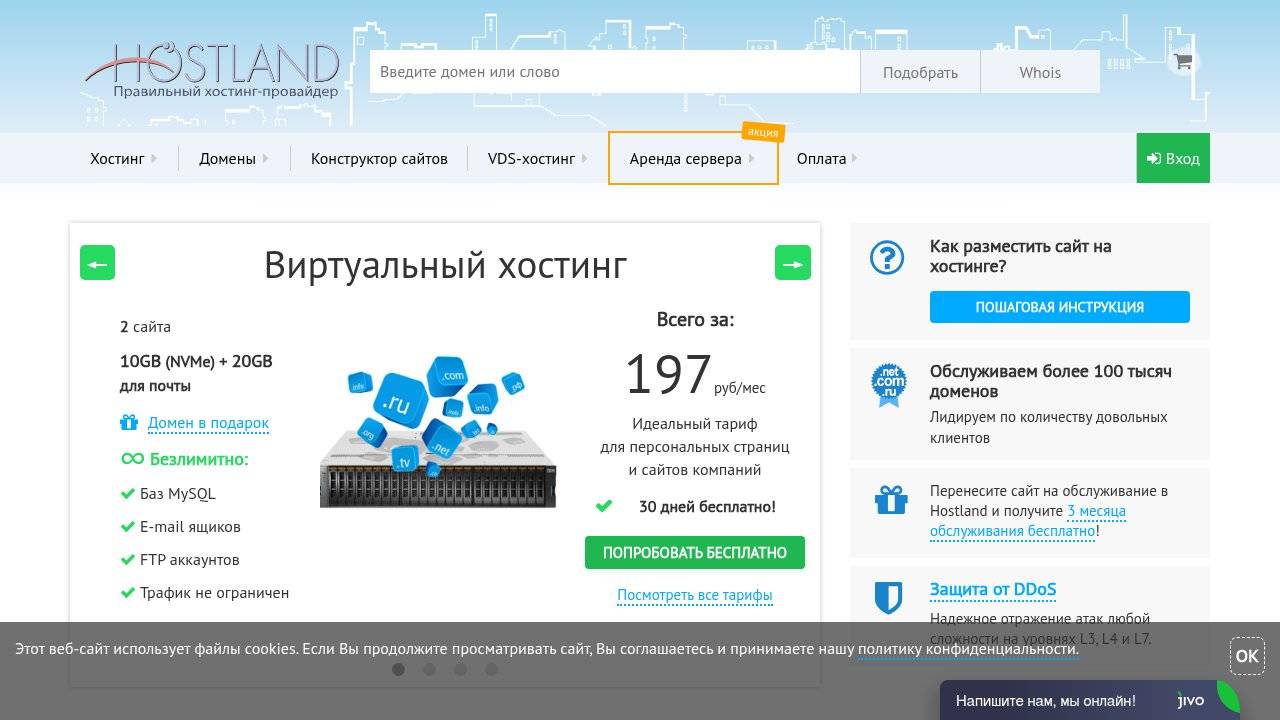The height and width of the screenshot is (720, 1280).
Task: Expand the Аренда сервера menu arrow
Action: pyautogui.click(x=751, y=158)
